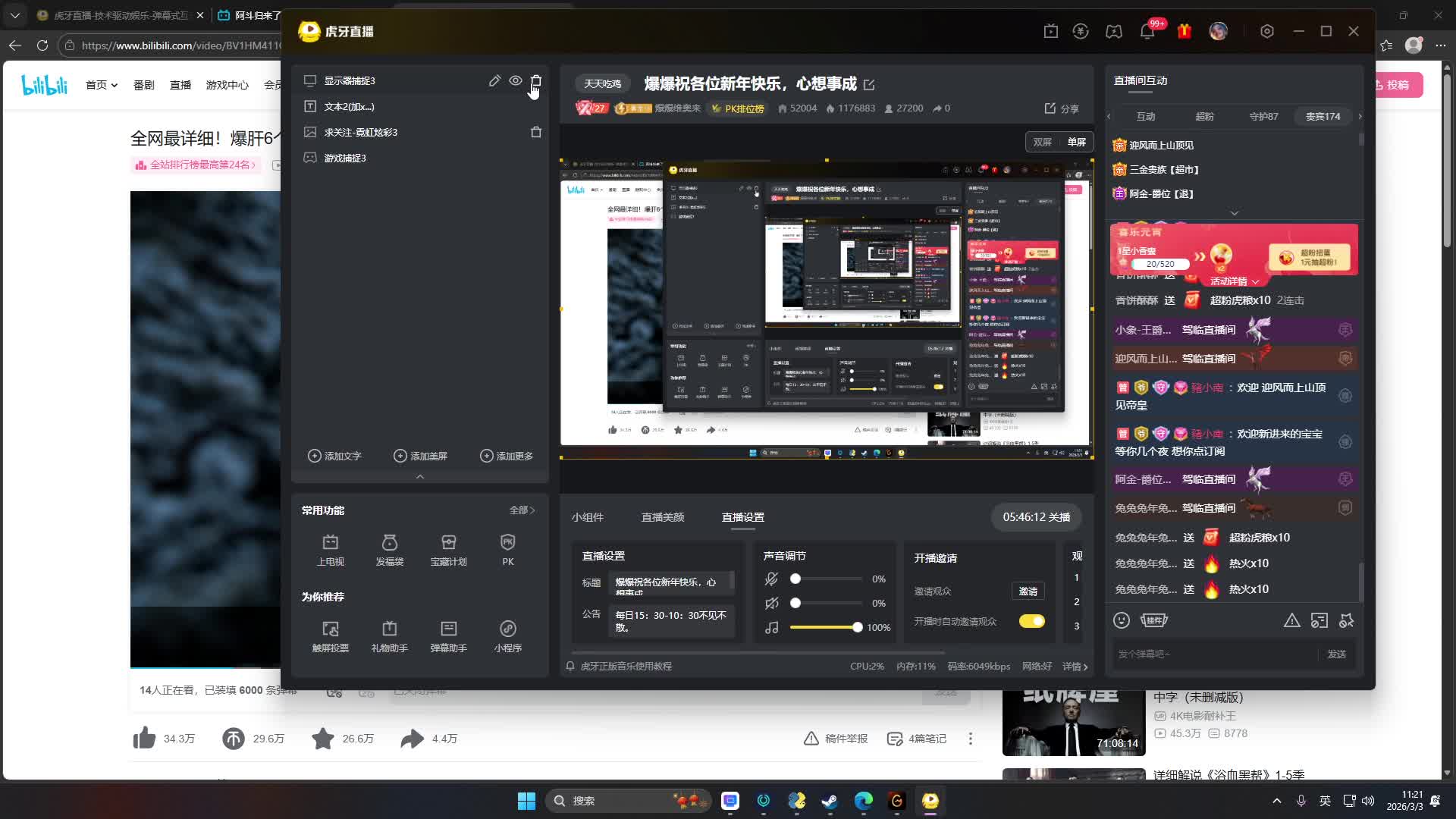The height and width of the screenshot is (819, 1456).
Task: Collapse the source list panel chevron
Action: pos(419,477)
